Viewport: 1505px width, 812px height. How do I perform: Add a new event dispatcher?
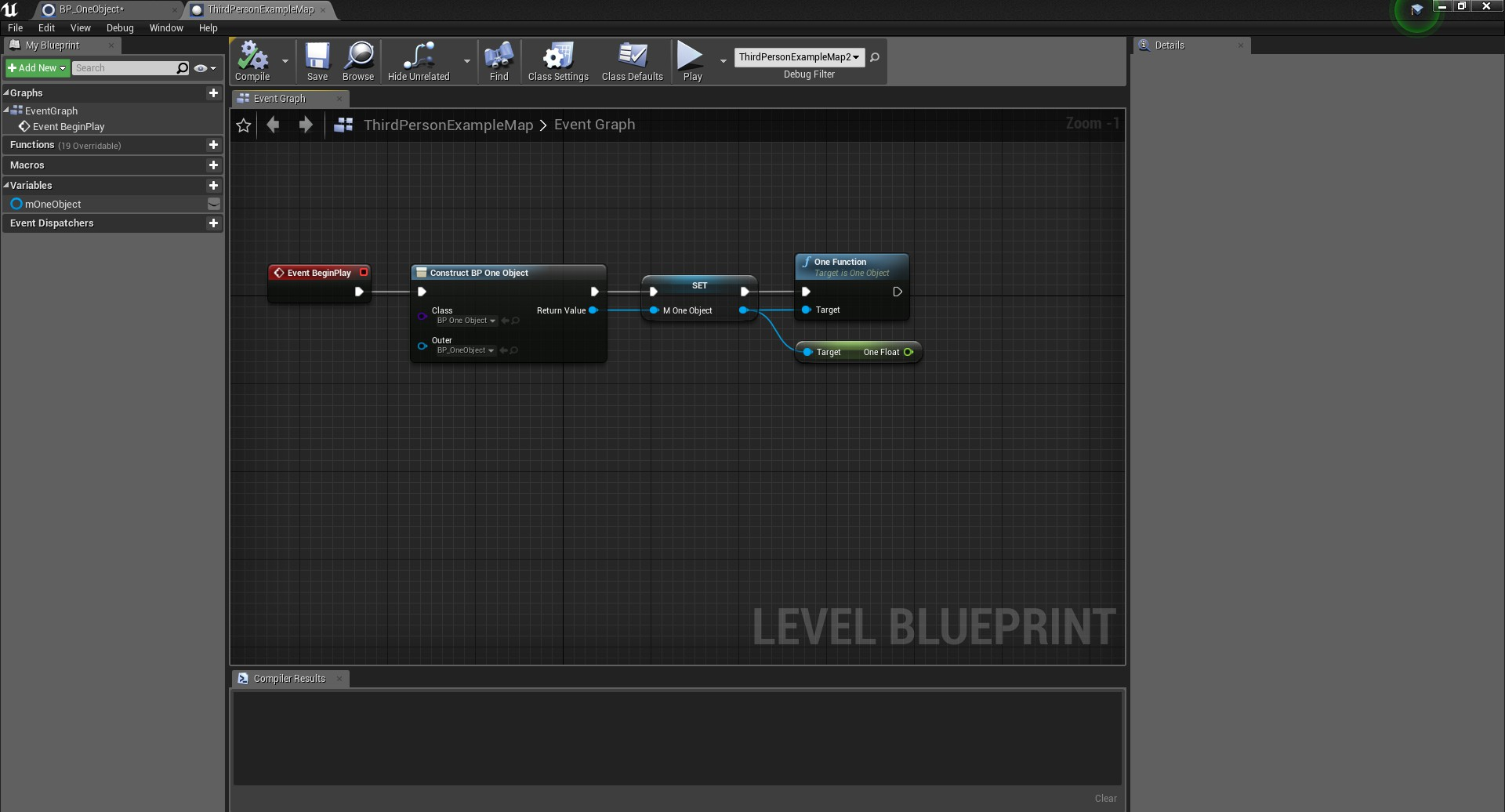(213, 223)
